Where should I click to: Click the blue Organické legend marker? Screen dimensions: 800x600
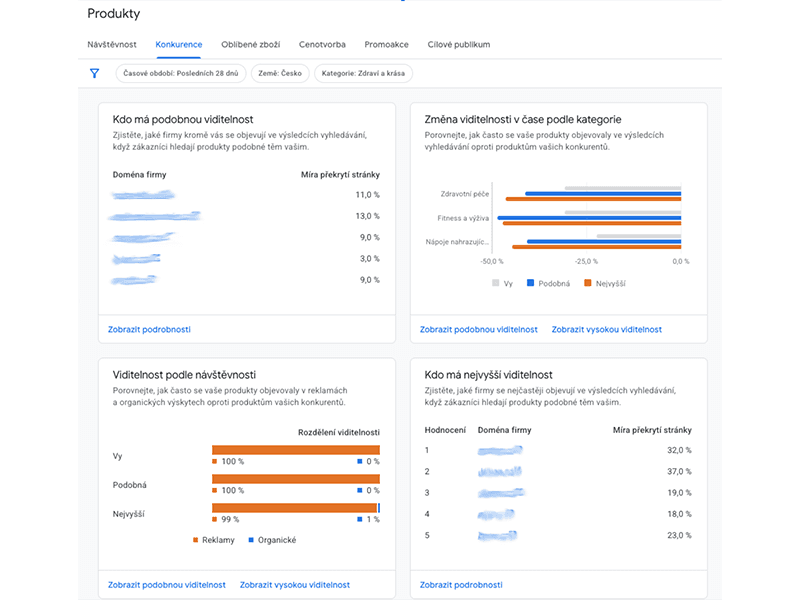point(251,540)
